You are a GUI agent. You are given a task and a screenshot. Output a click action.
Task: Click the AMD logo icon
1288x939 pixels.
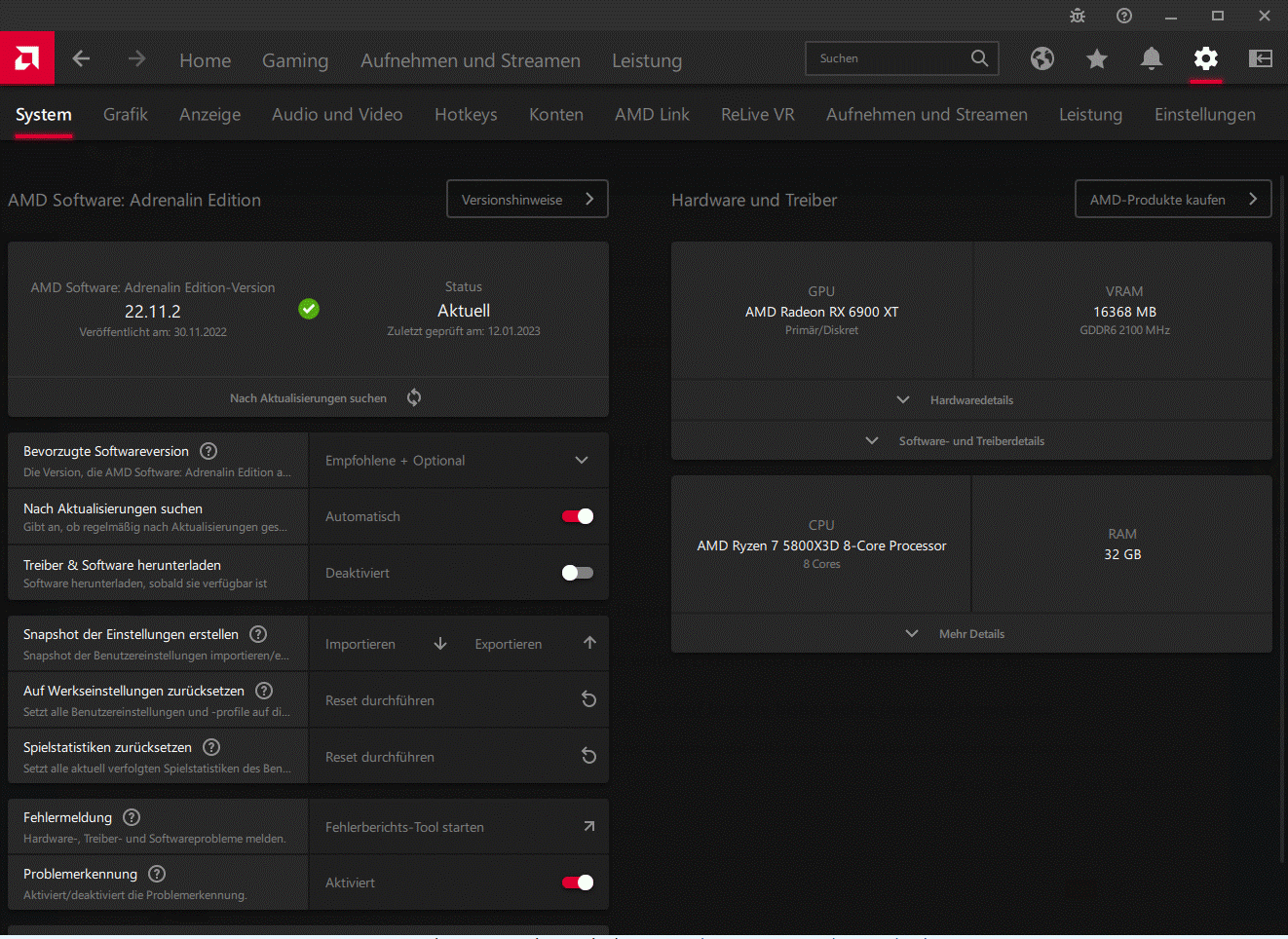[x=27, y=58]
